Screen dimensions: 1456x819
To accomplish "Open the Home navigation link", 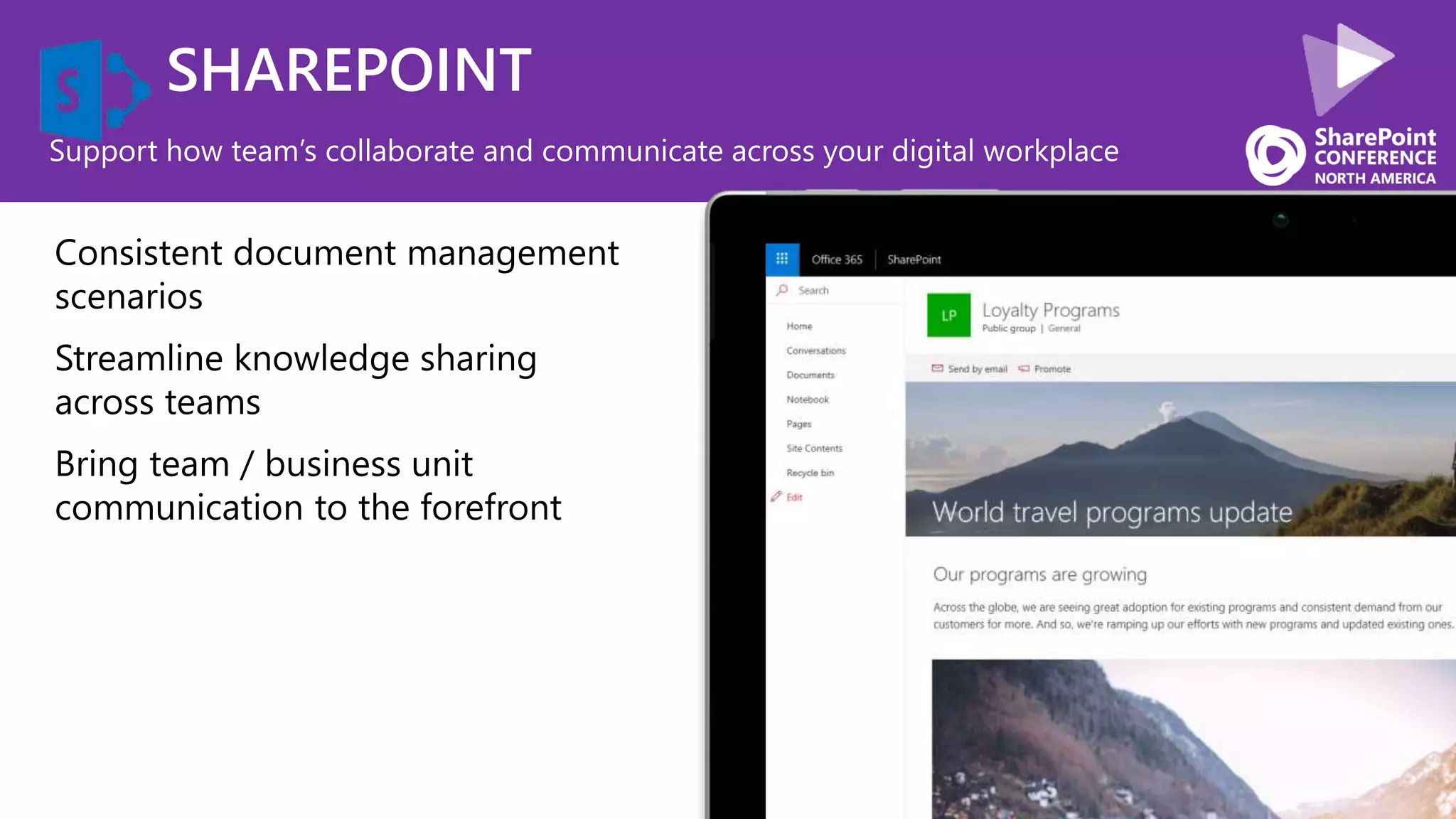I will [799, 326].
